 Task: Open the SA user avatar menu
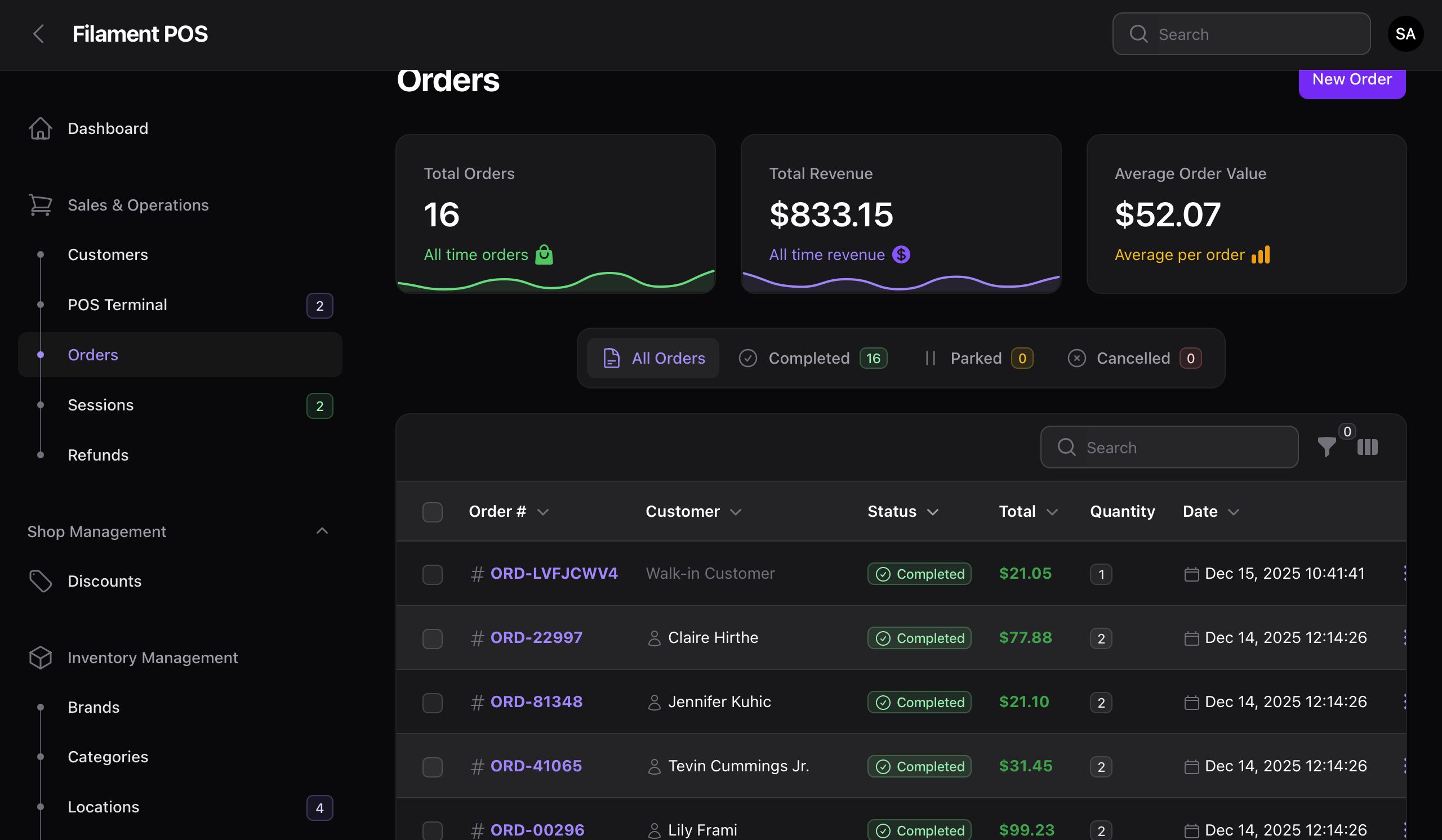[x=1405, y=34]
